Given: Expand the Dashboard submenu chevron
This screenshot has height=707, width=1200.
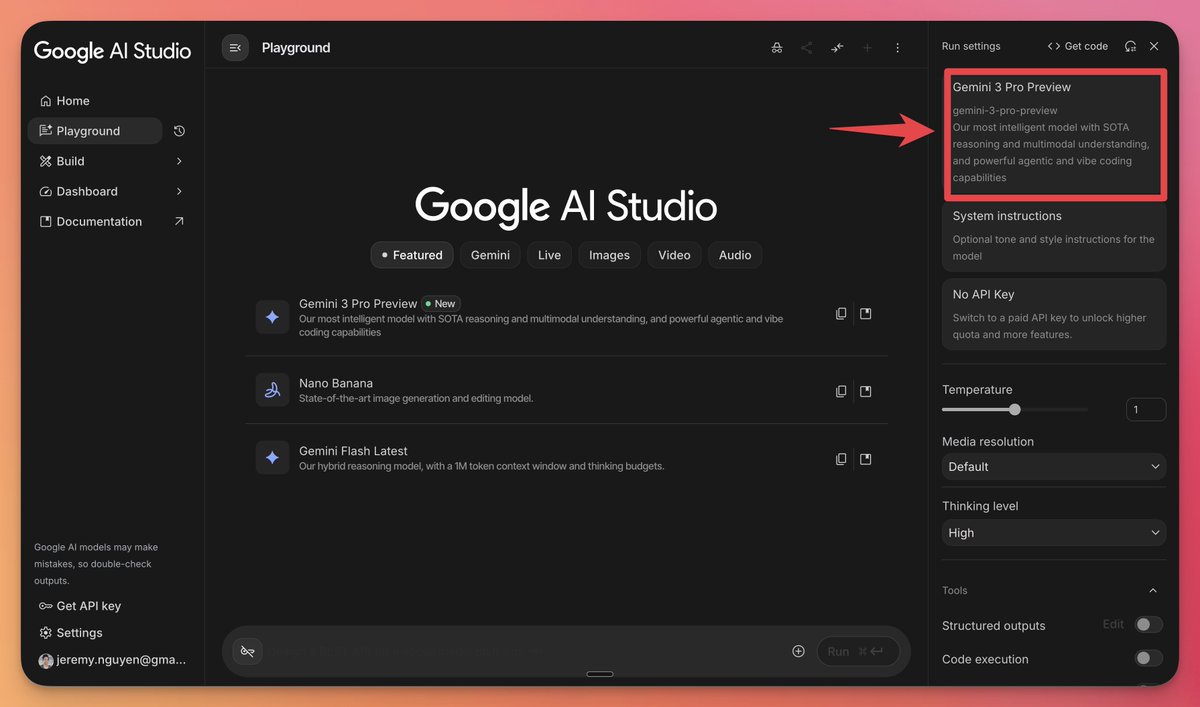Looking at the screenshot, I should tap(179, 191).
